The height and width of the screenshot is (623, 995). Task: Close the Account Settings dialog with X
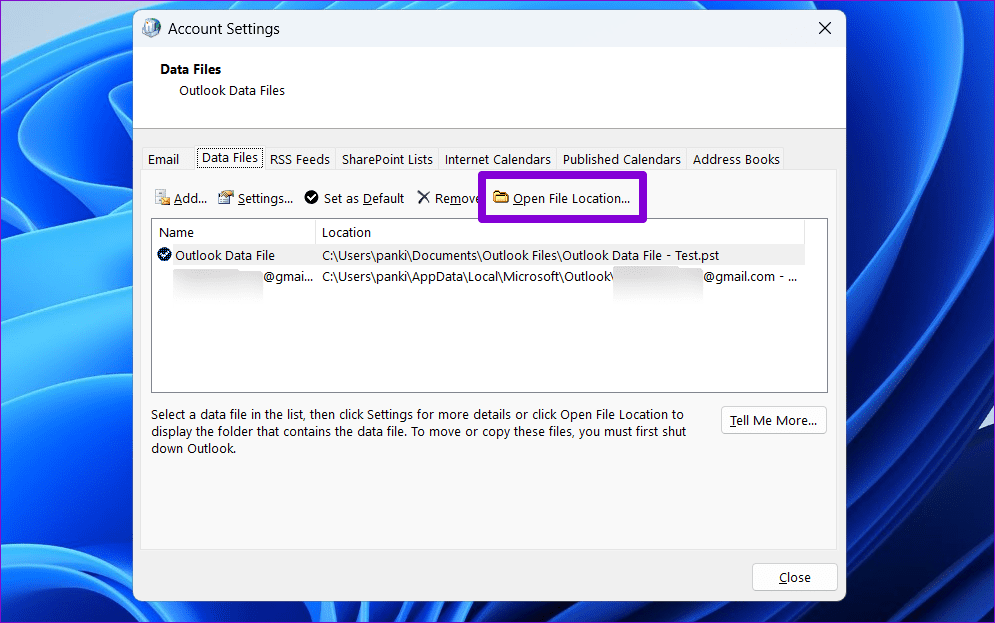pyautogui.click(x=824, y=28)
